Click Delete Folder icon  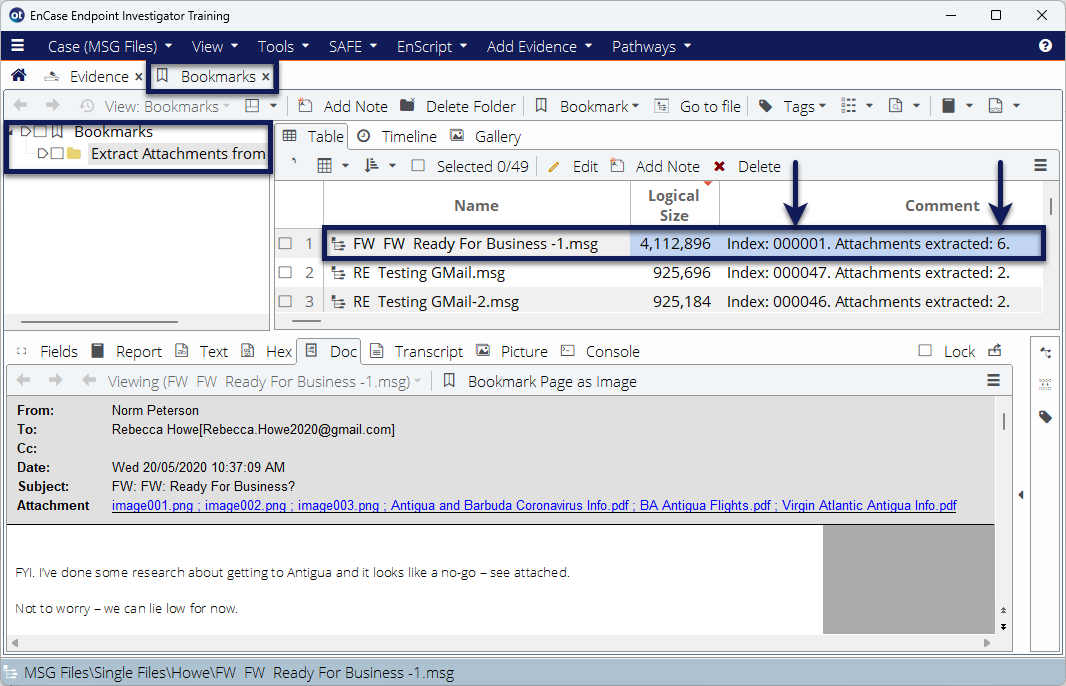(x=407, y=105)
